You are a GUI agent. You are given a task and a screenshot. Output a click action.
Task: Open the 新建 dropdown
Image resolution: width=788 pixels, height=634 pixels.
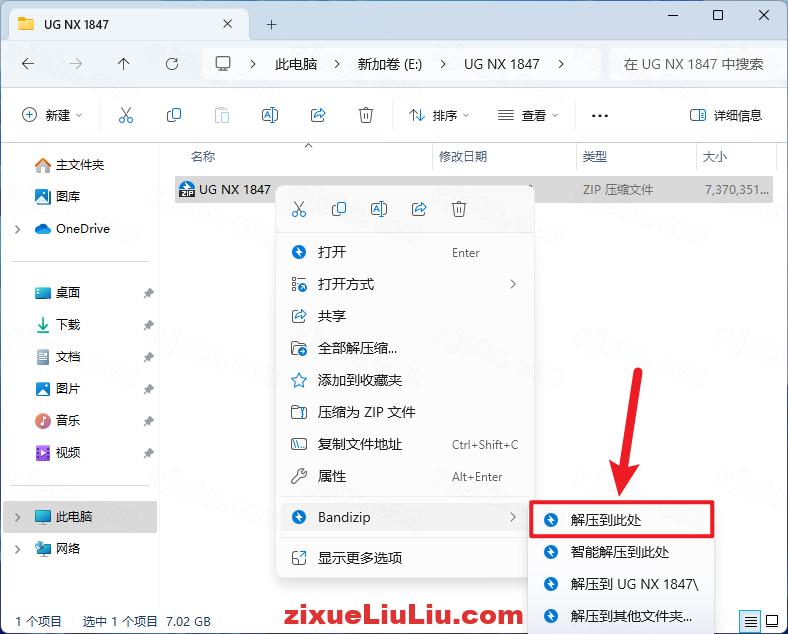pyautogui.click(x=52, y=116)
